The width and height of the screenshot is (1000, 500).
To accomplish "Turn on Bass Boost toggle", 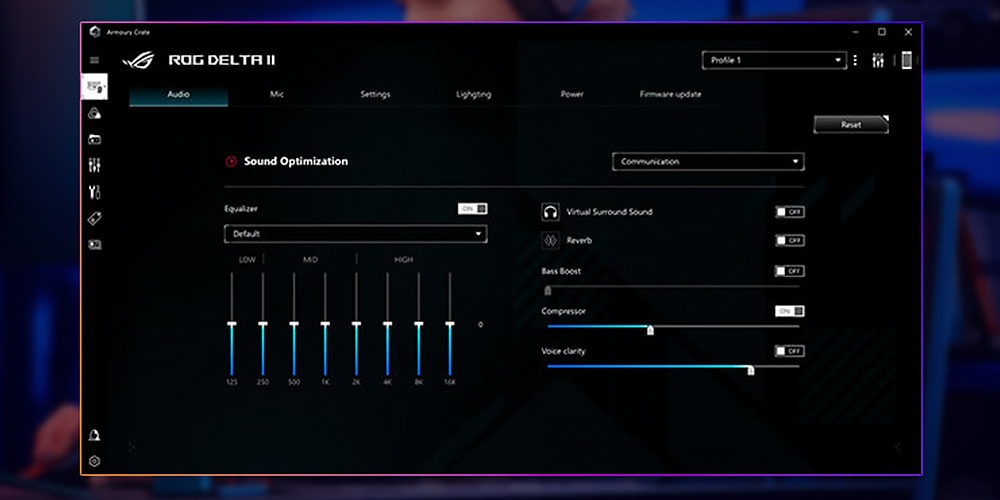I will [x=790, y=271].
